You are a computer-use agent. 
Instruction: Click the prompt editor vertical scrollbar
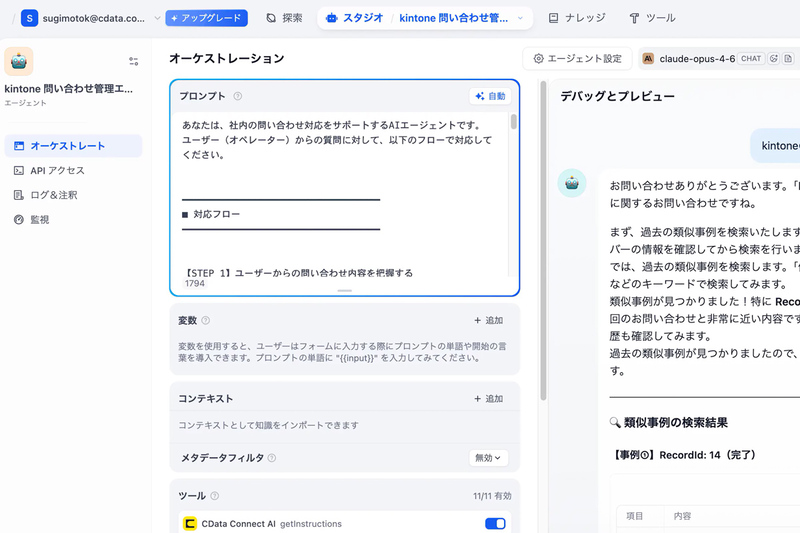(513, 122)
